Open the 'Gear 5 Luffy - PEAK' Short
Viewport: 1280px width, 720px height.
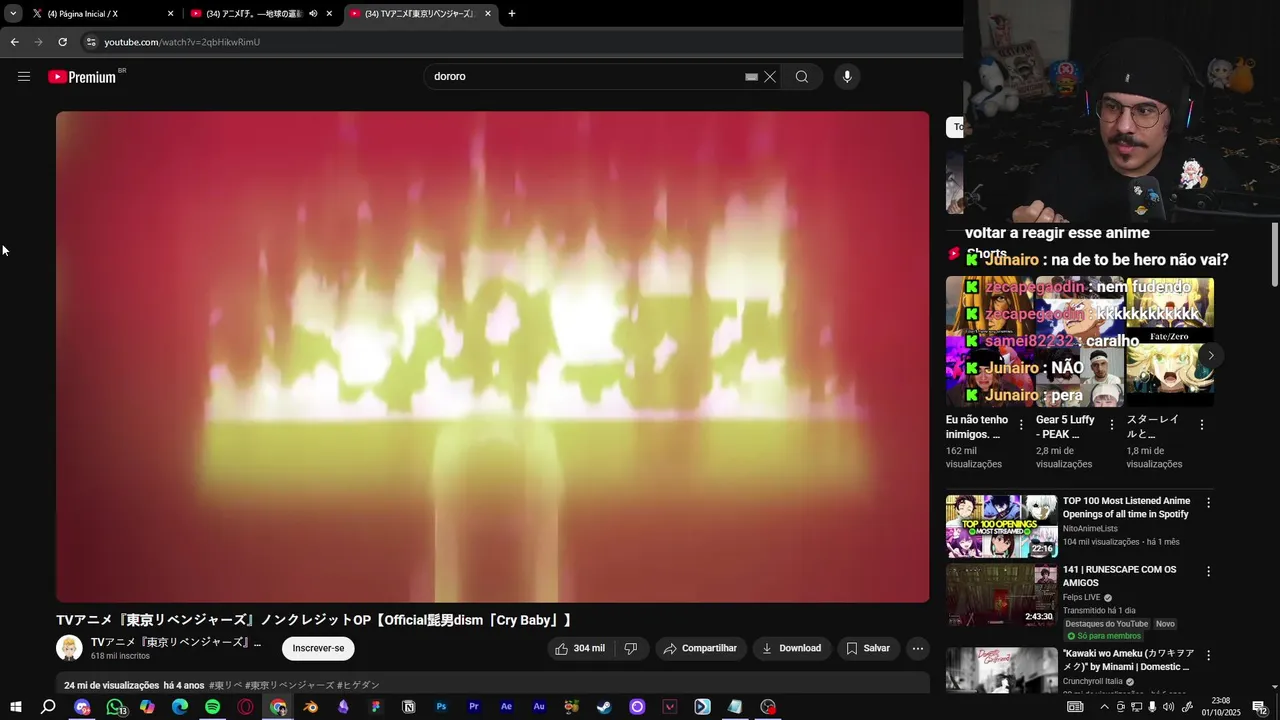[1080, 342]
